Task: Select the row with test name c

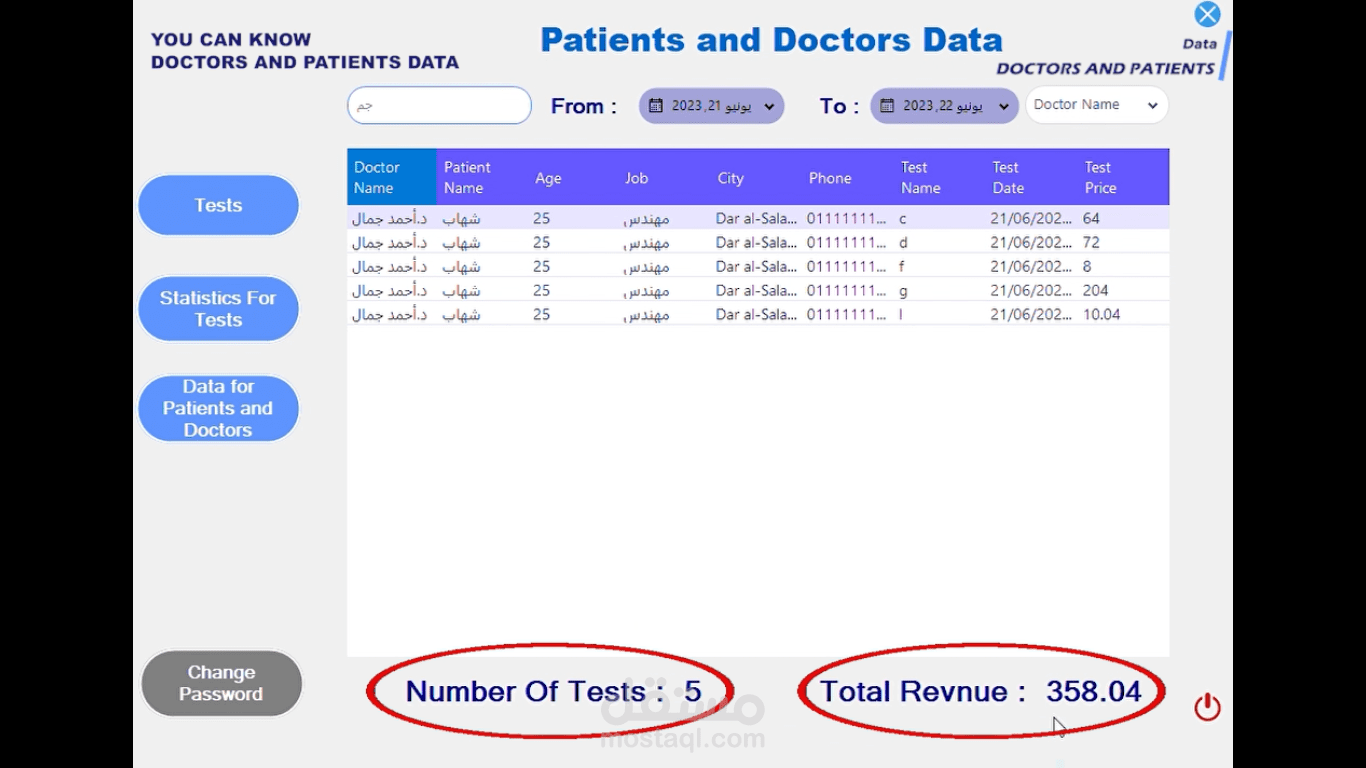Action: point(757,218)
